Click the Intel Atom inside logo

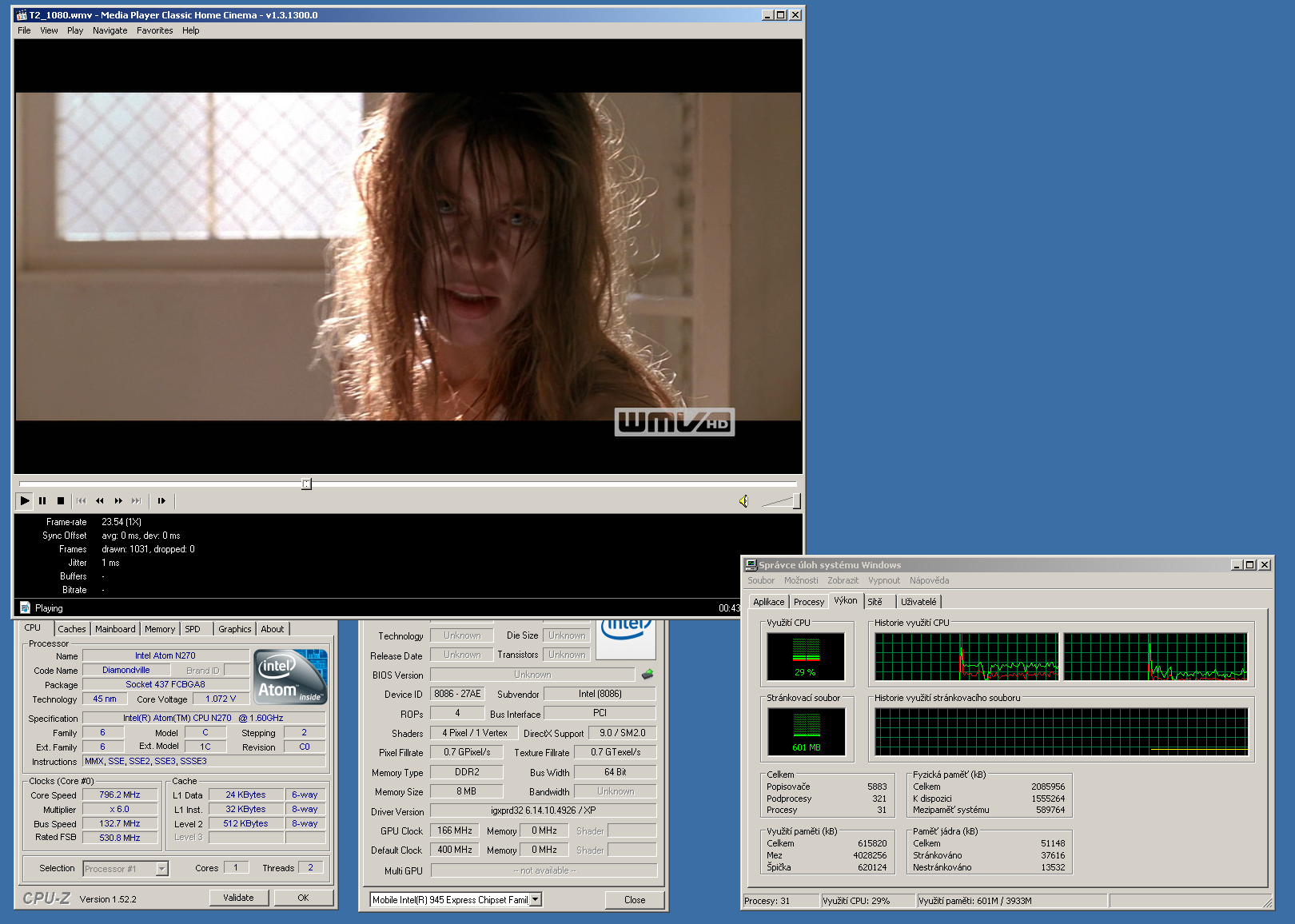tap(291, 677)
